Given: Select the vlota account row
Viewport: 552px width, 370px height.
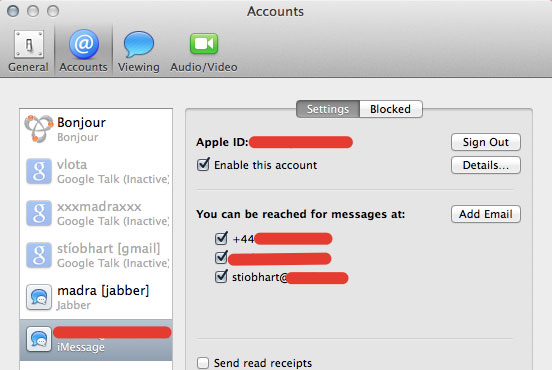Looking at the screenshot, I should point(96,171).
